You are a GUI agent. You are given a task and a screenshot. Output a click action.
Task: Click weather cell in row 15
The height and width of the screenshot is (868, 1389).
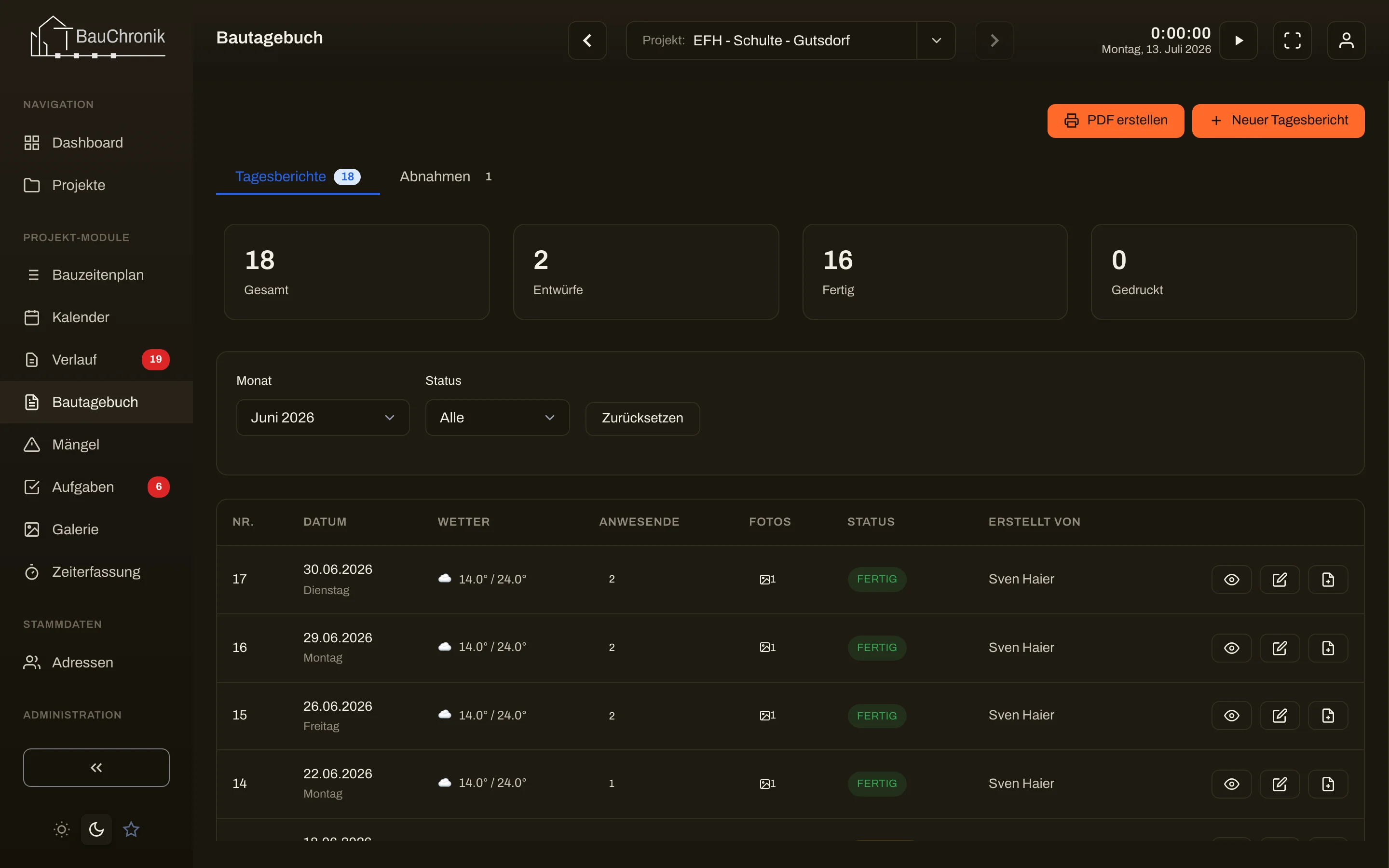coord(482,715)
